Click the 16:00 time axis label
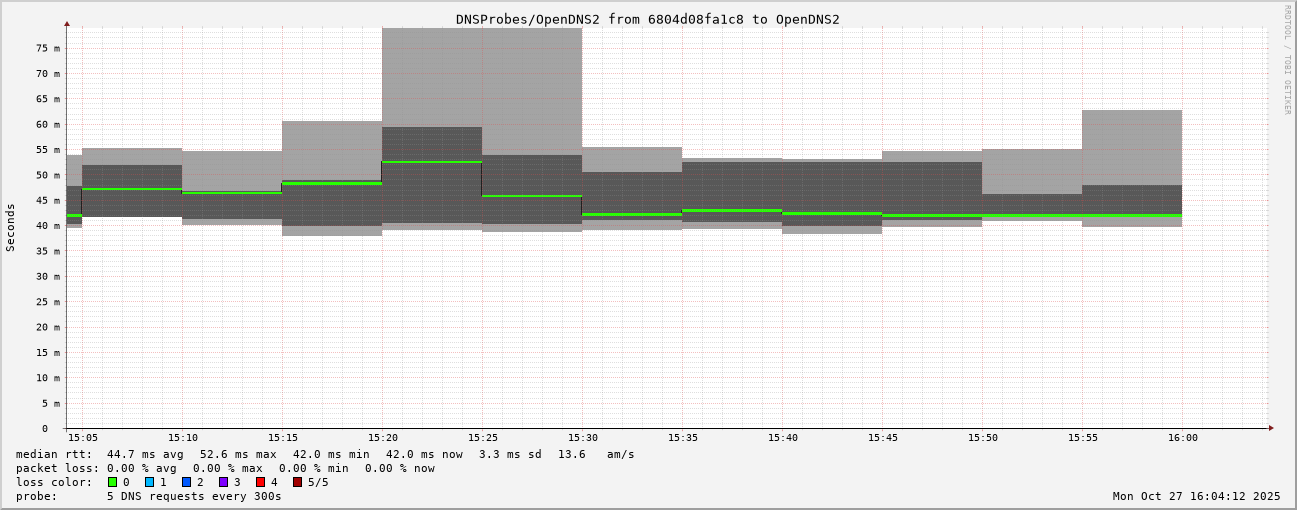Screen dimensions: 1297x510 [x=1182, y=438]
